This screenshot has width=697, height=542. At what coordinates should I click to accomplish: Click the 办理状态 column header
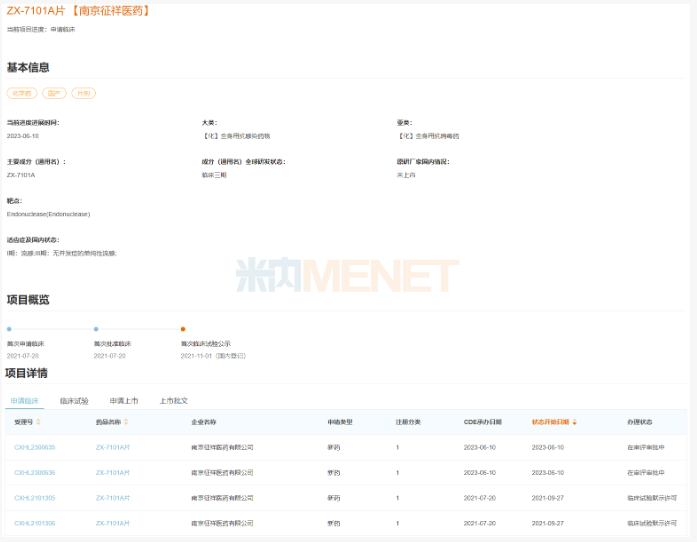coord(640,422)
